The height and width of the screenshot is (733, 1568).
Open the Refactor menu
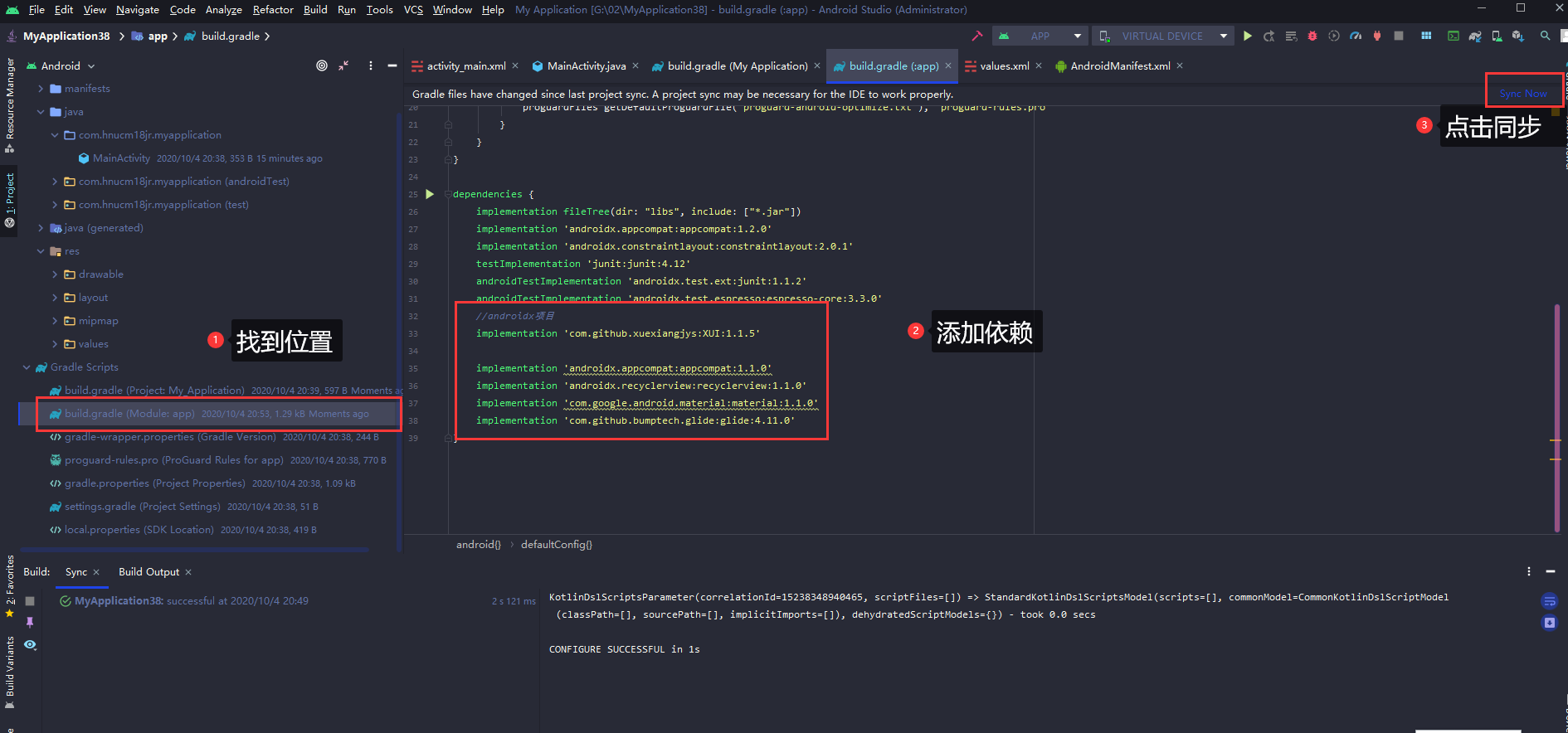pos(273,10)
